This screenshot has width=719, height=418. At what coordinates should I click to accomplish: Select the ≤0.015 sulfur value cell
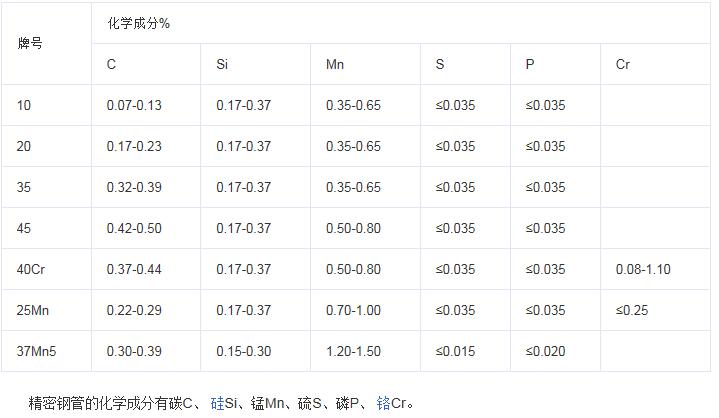[x=465, y=351]
